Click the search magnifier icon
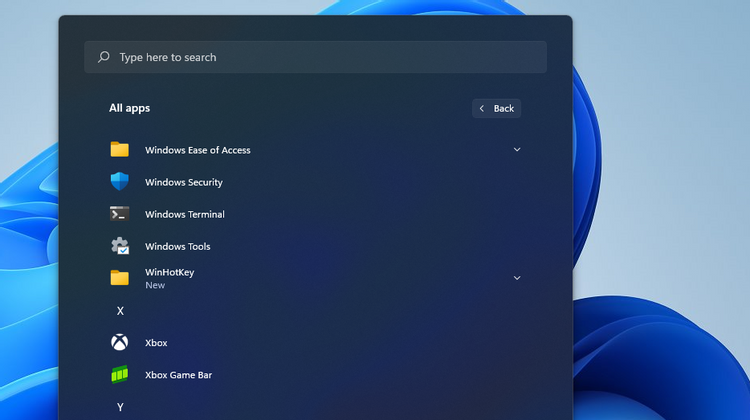 (x=103, y=57)
